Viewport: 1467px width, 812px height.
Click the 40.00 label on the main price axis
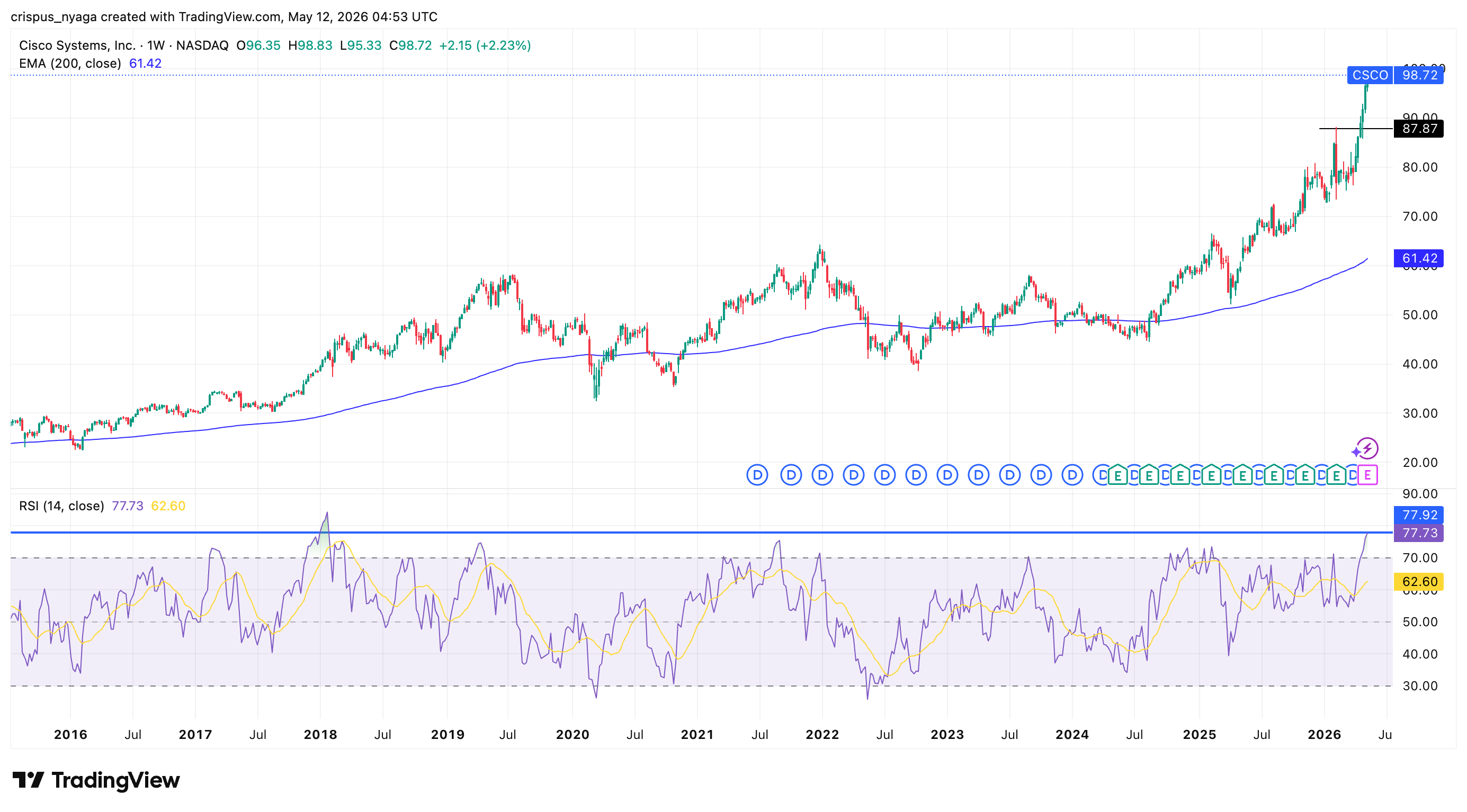point(1420,364)
